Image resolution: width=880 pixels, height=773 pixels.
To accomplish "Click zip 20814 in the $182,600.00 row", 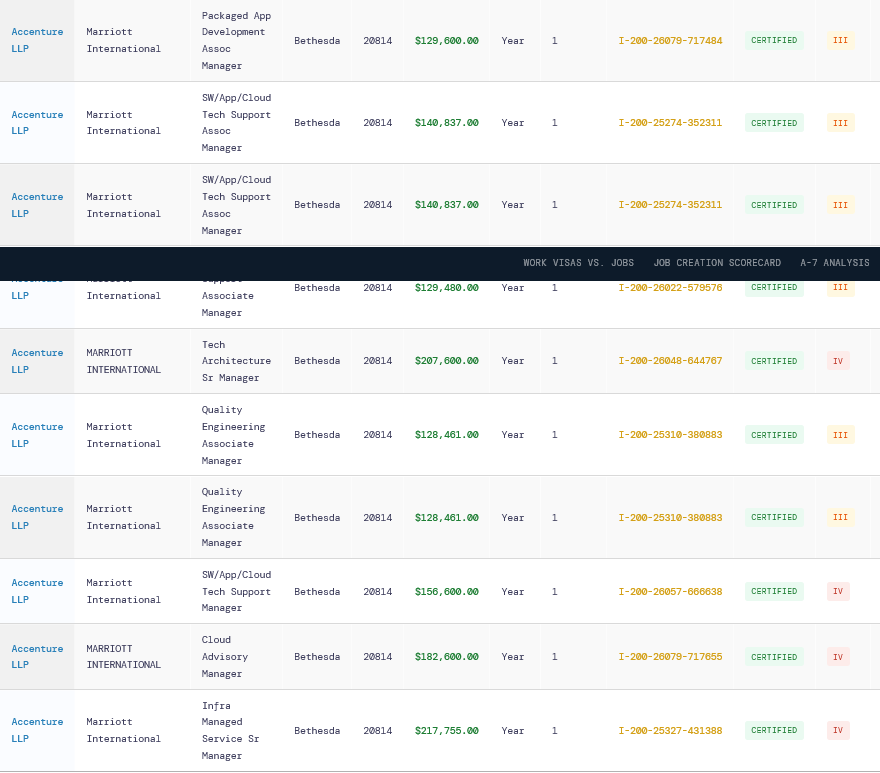I will pyautogui.click(x=378, y=657).
